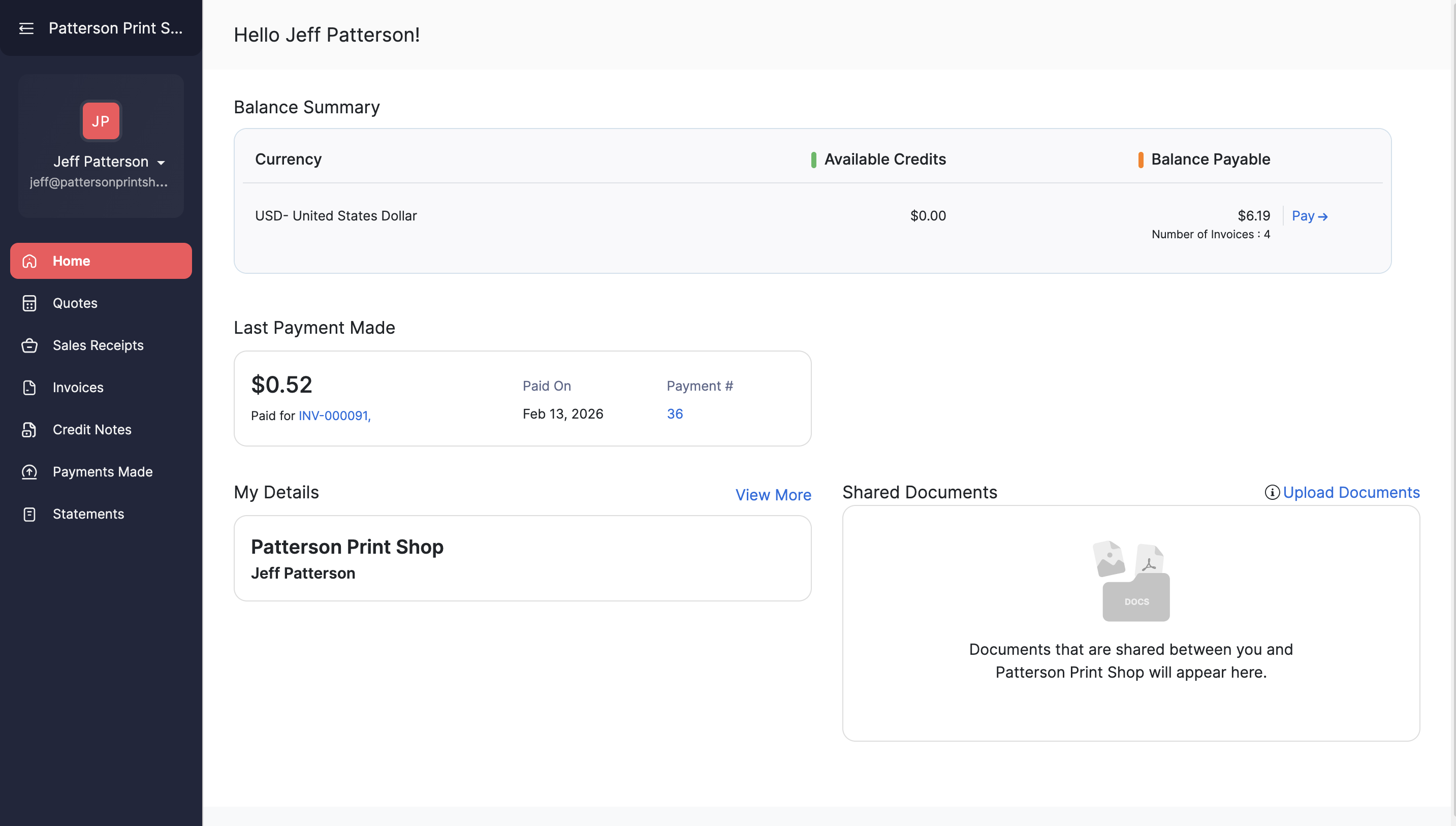
Task: Select the Invoices document icon
Action: point(29,388)
